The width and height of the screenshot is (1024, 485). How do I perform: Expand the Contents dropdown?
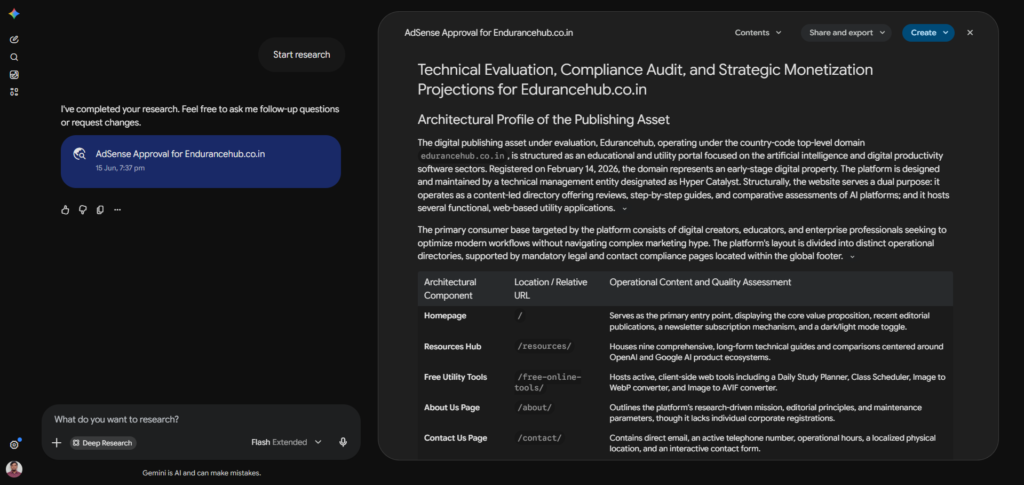pos(758,33)
